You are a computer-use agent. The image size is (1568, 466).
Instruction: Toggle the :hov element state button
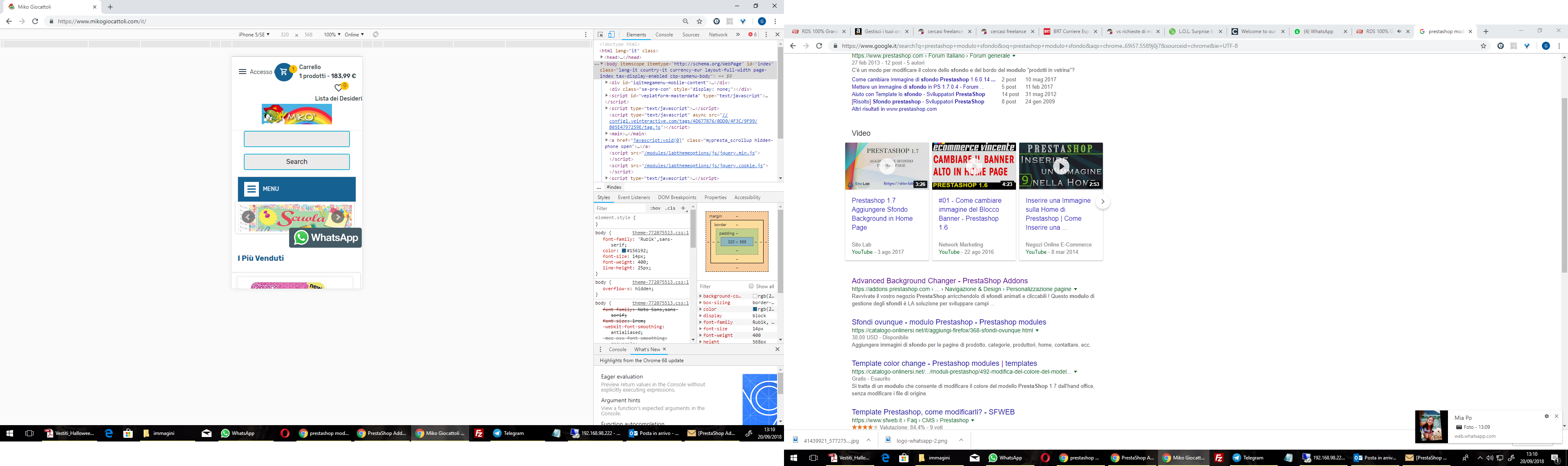click(x=655, y=208)
